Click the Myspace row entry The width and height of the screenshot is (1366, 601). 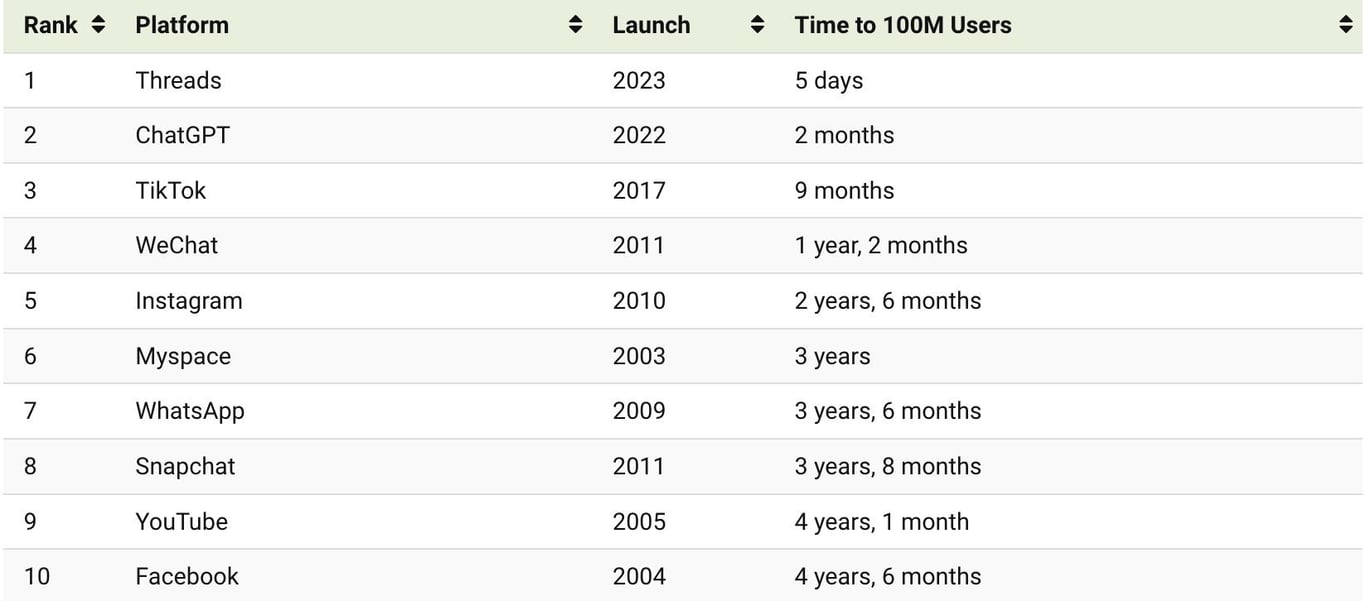click(183, 356)
